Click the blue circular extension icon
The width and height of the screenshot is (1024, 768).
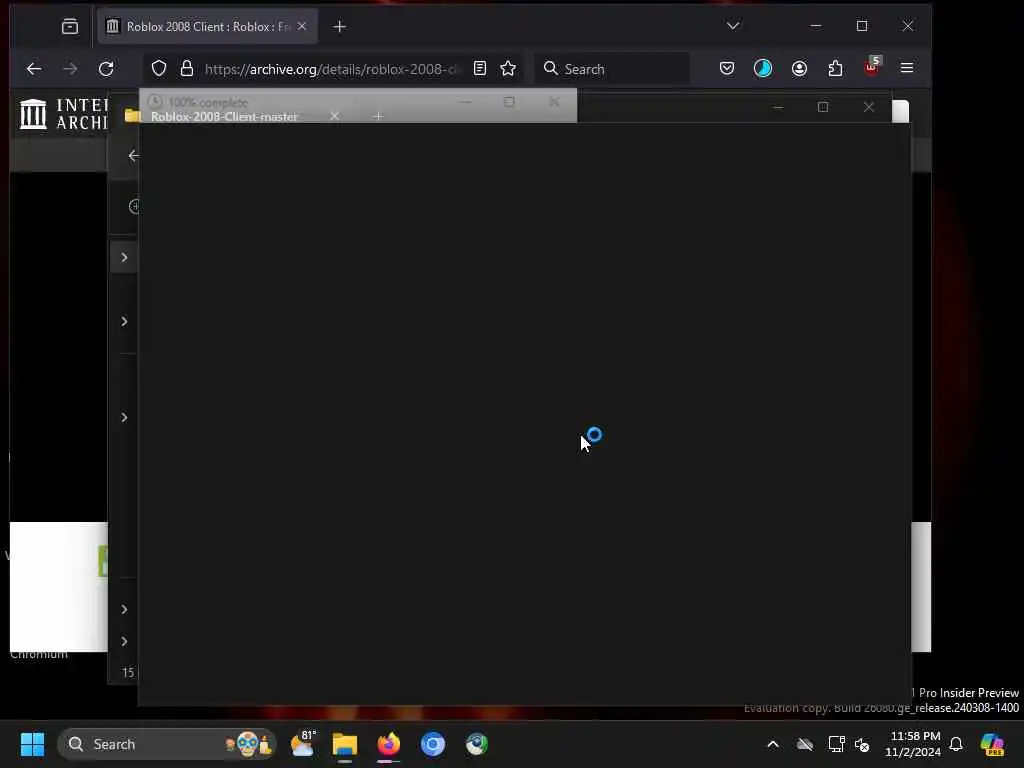763,69
